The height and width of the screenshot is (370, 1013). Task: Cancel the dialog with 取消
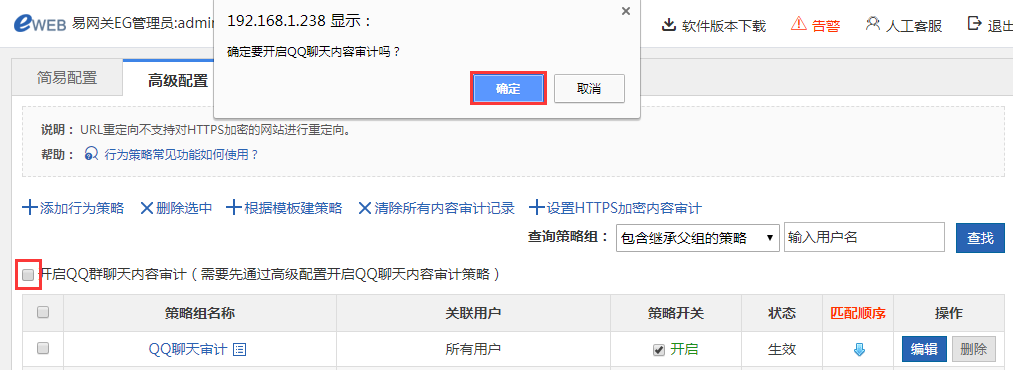click(x=589, y=88)
